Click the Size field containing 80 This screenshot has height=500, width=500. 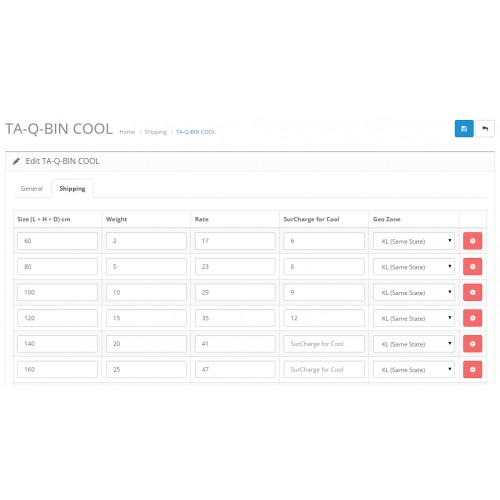click(x=57, y=267)
